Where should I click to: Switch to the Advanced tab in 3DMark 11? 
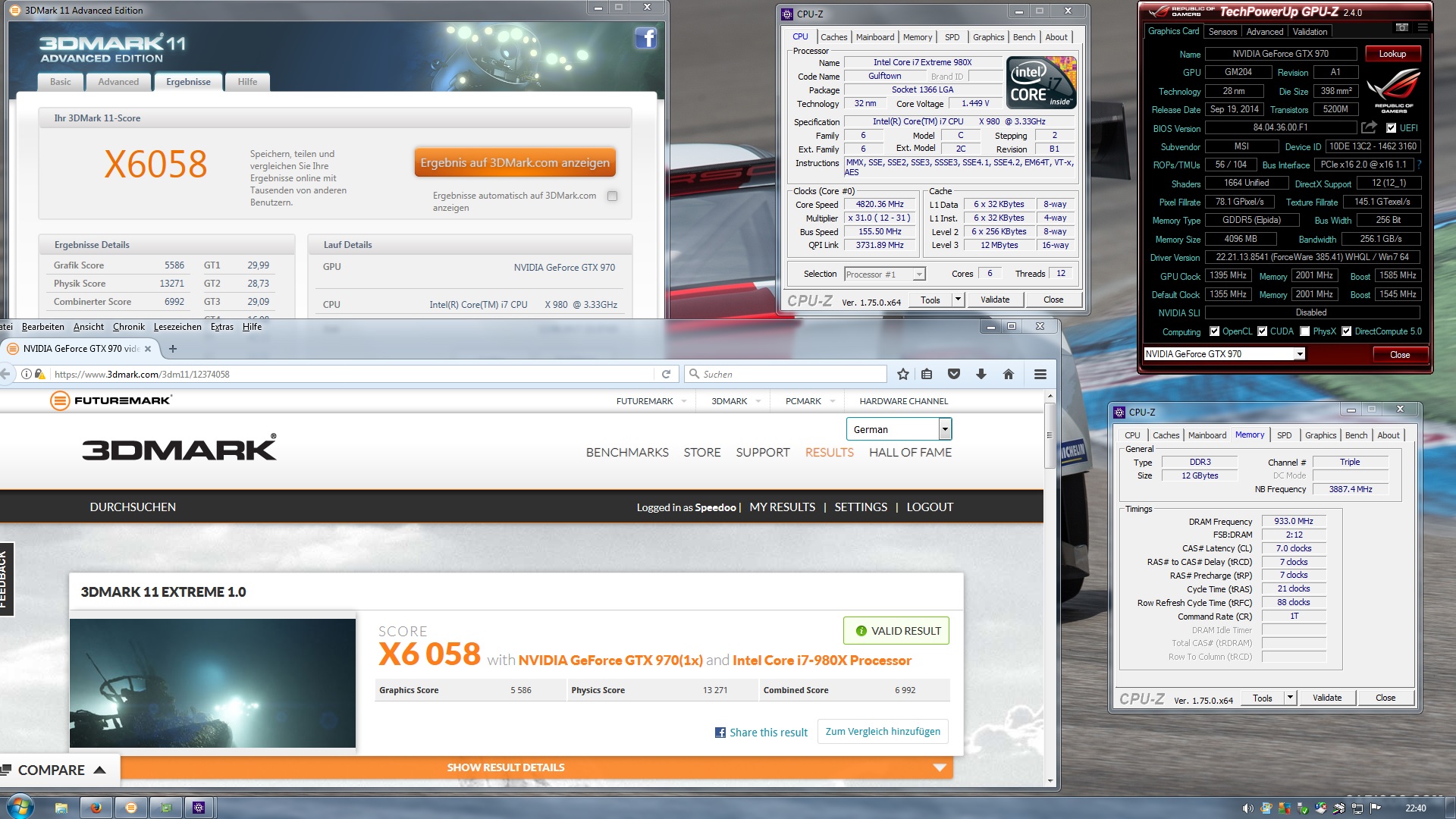tap(118, 82)
